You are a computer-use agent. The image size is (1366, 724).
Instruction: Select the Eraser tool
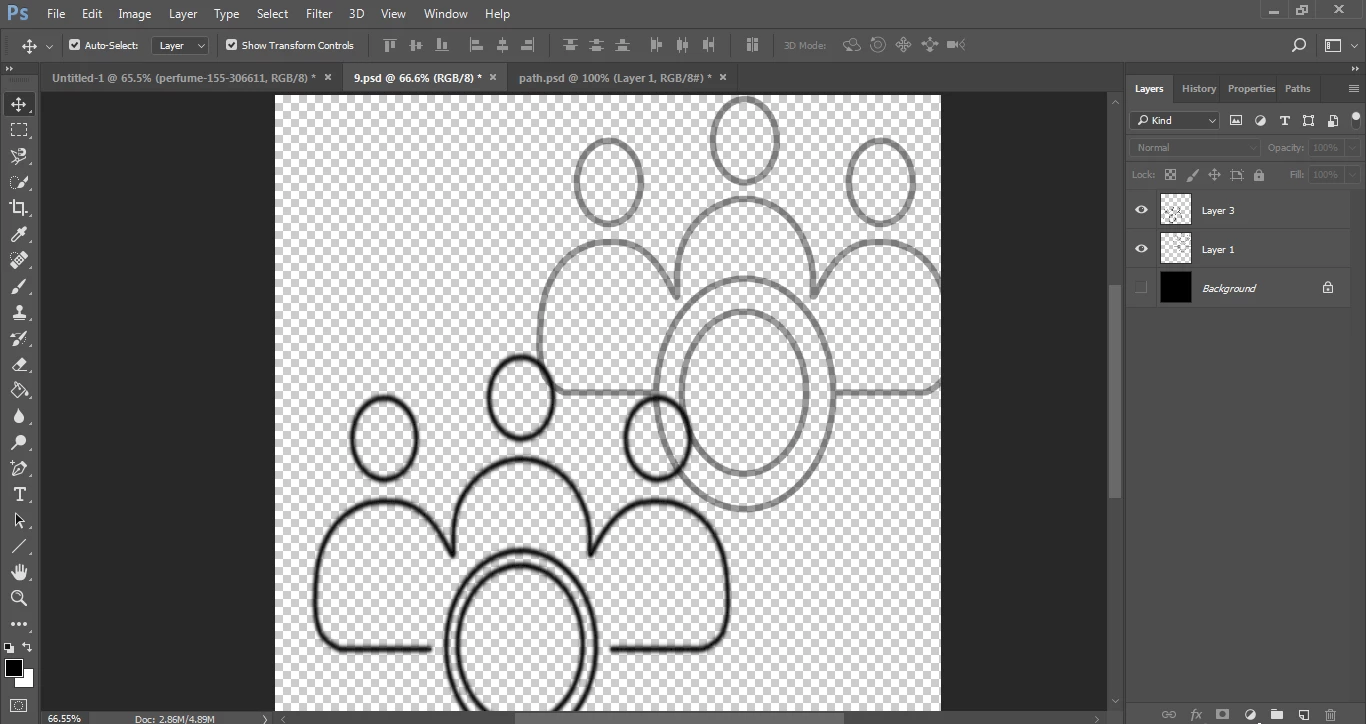click(x=19, y=364)
